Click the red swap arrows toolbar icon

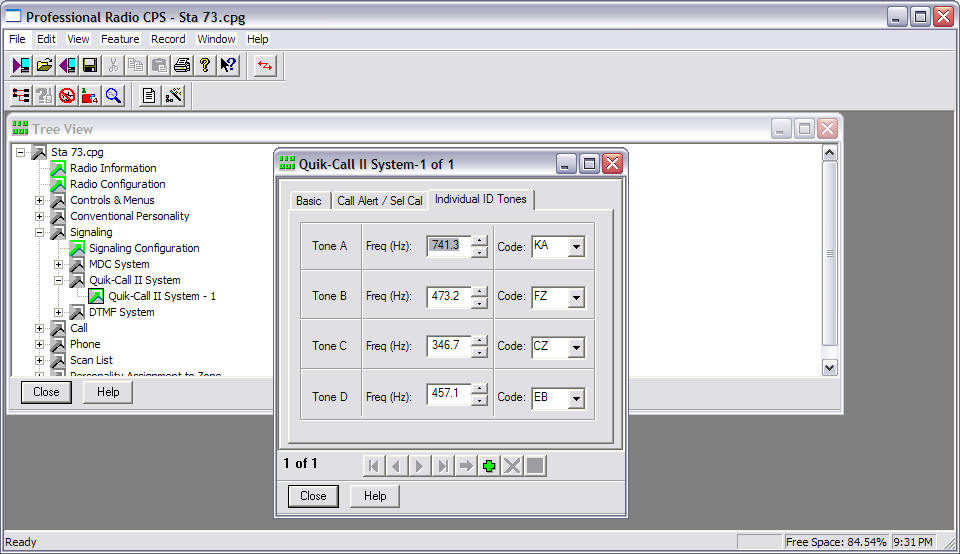(265, 66)
